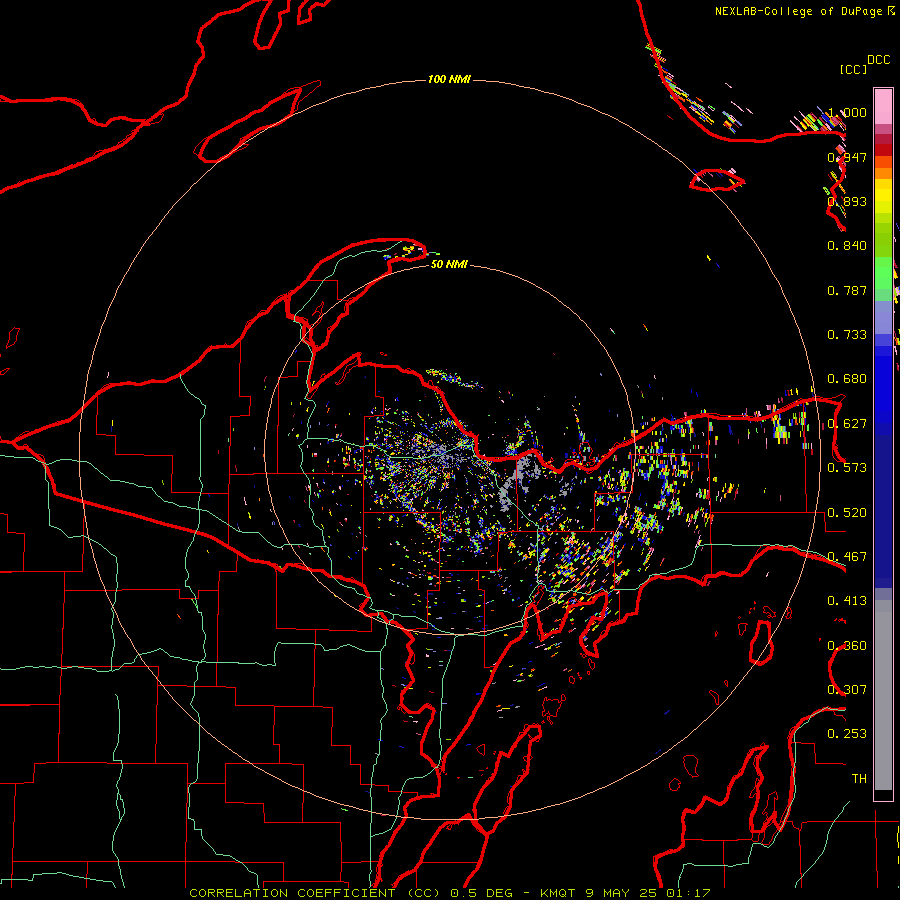
Task: Click the DCC product label
Action: pos(878,60)
